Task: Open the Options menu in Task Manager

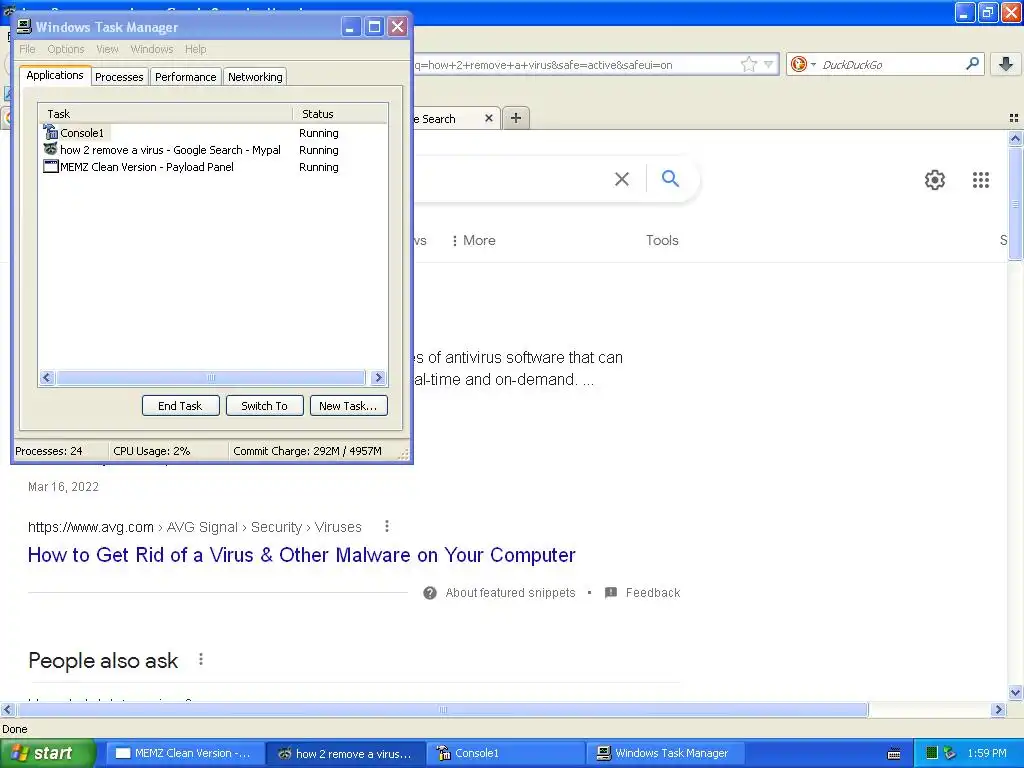Action: click(65, 49)
